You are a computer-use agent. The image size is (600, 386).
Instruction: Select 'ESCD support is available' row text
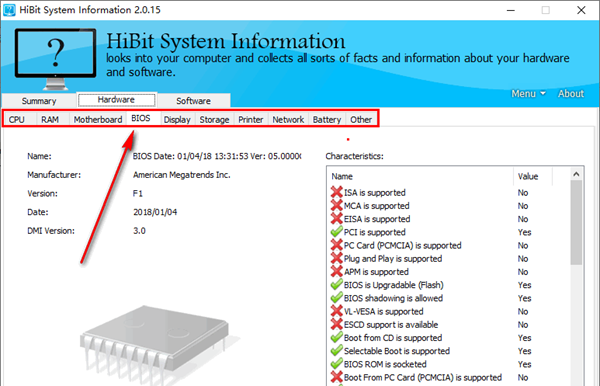tap(391, 324)
